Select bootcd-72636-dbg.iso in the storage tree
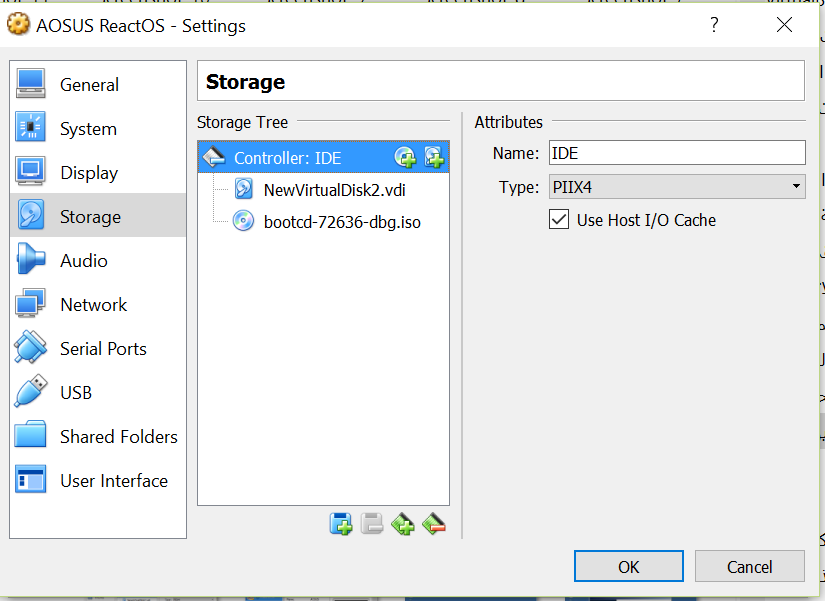The height and width of the screenshot is (601, 825). (x=341, y=222)
